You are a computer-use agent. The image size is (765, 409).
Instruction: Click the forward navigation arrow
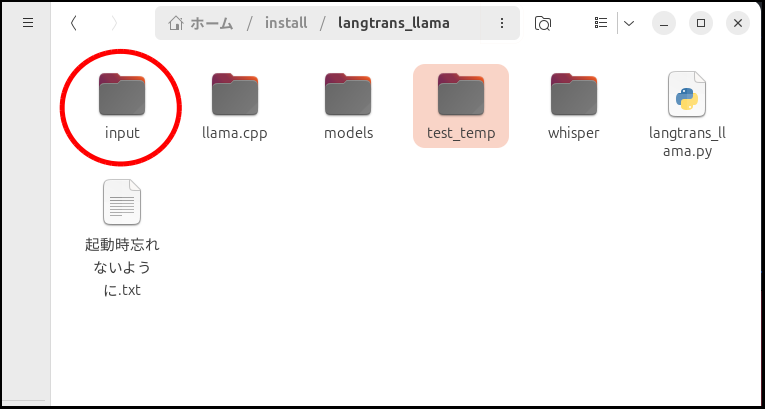coord(113,22)
